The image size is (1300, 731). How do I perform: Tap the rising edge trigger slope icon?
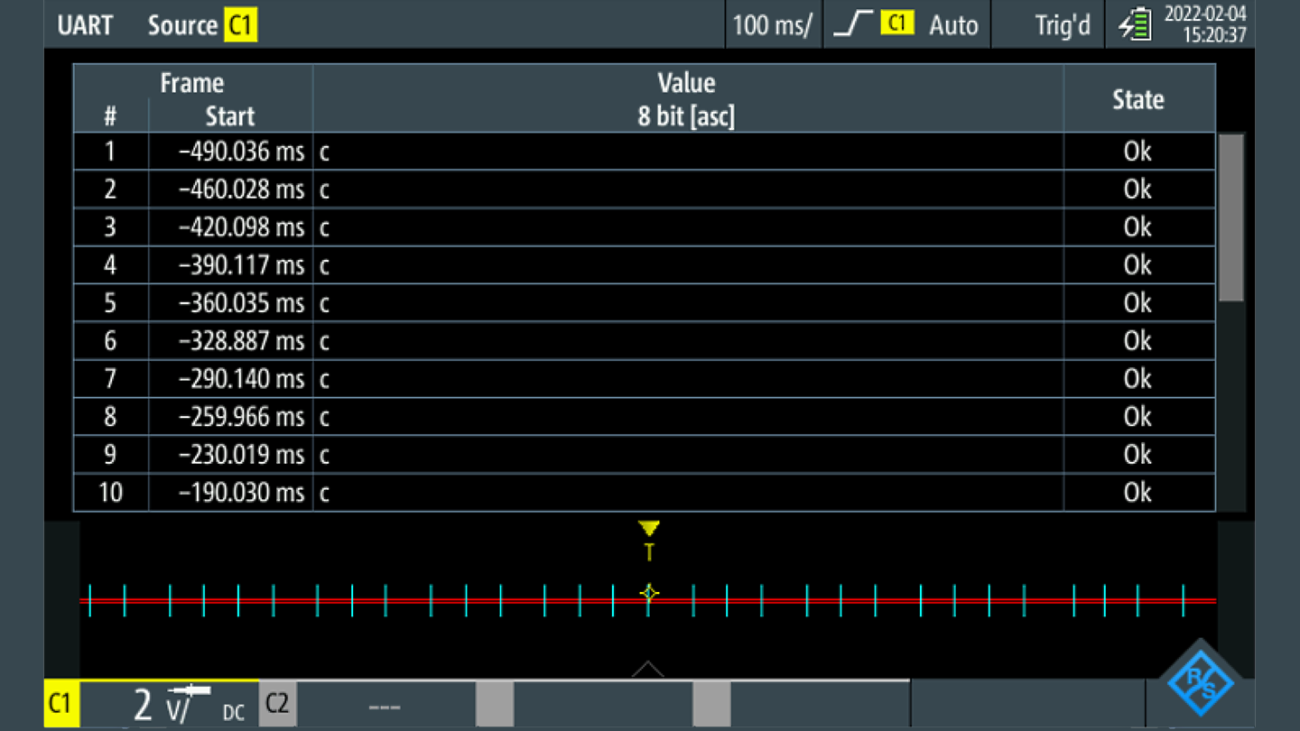point(852,25)
